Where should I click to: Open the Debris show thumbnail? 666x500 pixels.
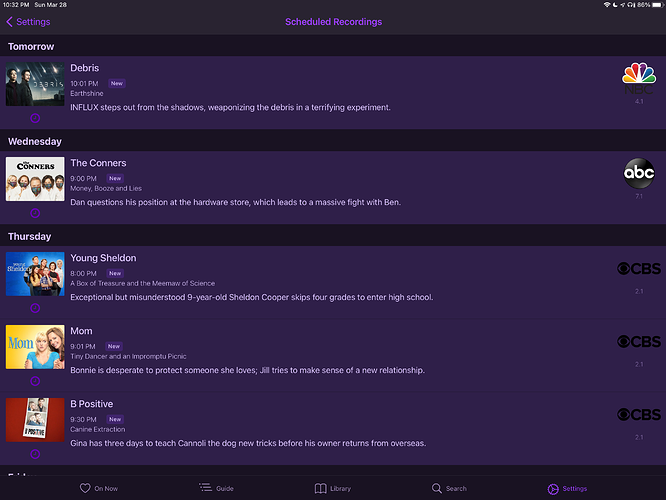(x=35, y=85)
